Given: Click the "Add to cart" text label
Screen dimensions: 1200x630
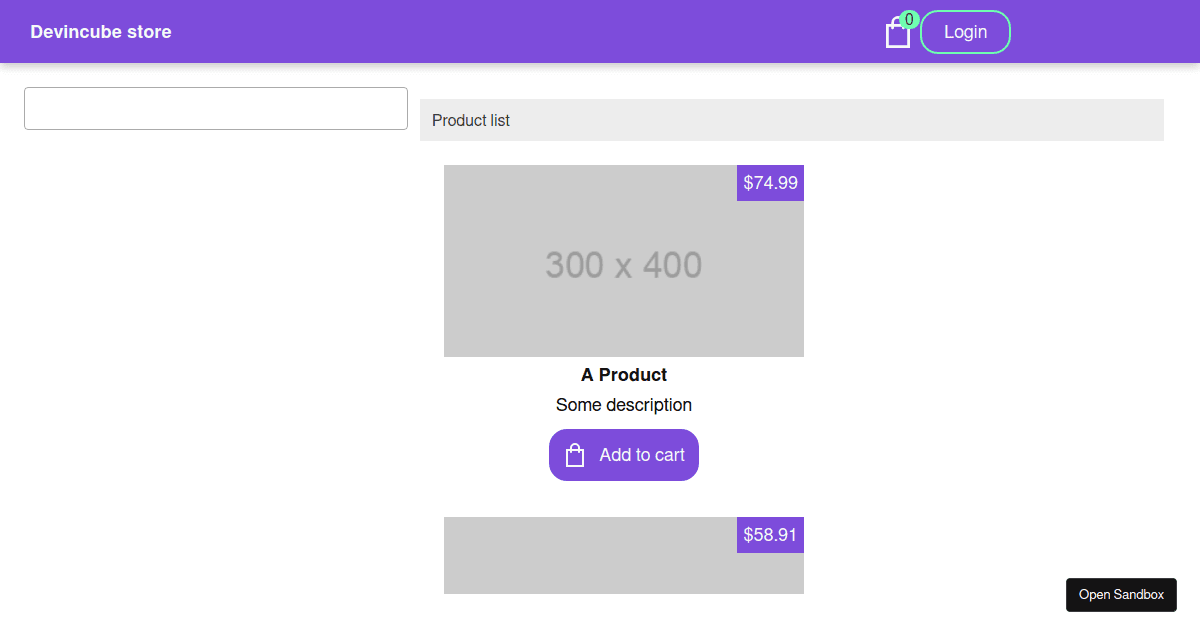Looking at the screenshot, I should (x=642, y=455).
